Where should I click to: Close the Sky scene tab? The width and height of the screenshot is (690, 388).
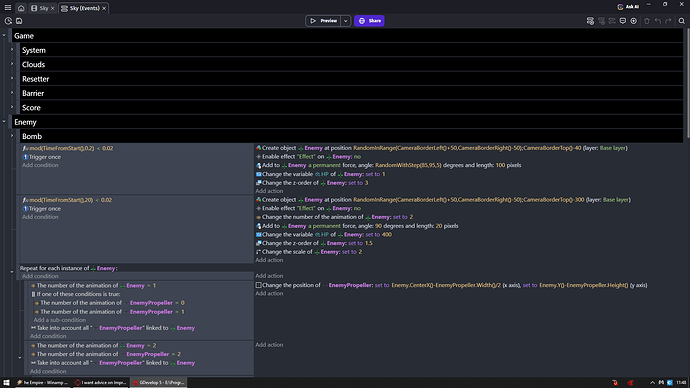coord(52,8)
